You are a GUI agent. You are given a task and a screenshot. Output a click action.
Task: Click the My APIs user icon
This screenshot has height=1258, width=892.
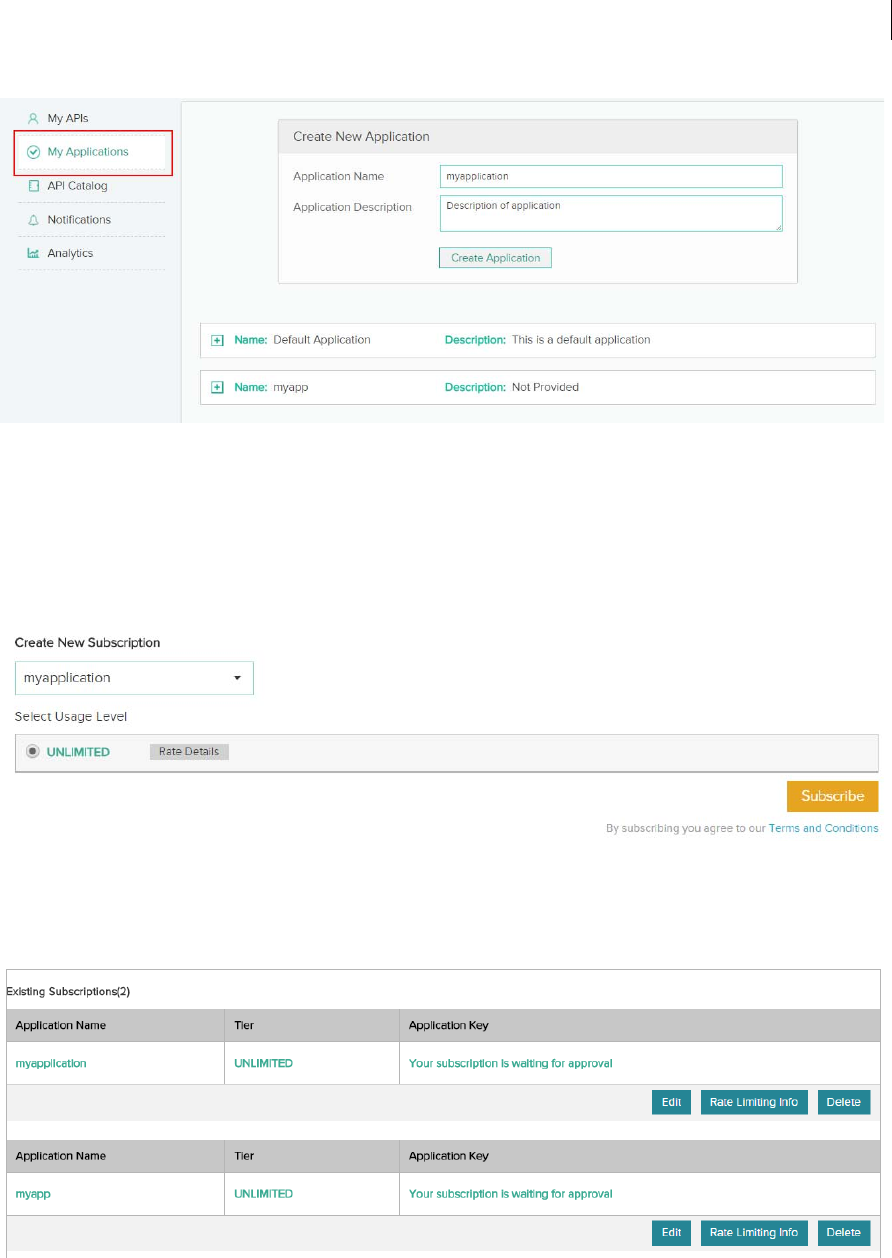(33, 118)
